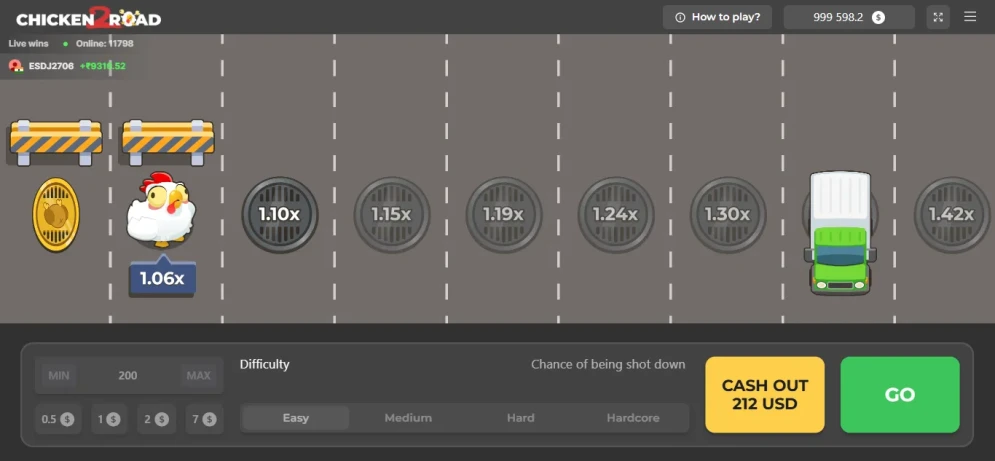Click the green GO button

coord(900,395)
